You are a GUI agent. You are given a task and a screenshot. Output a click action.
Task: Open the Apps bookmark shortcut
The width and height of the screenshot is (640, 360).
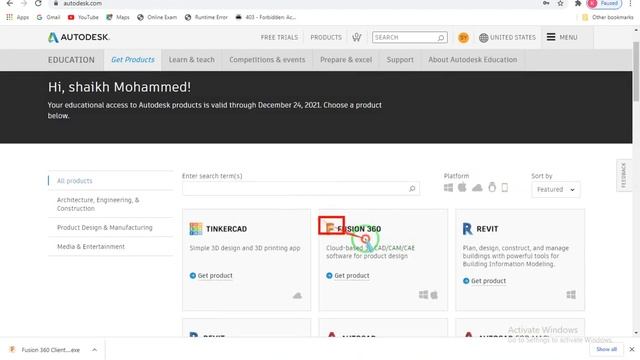[17, 17]
